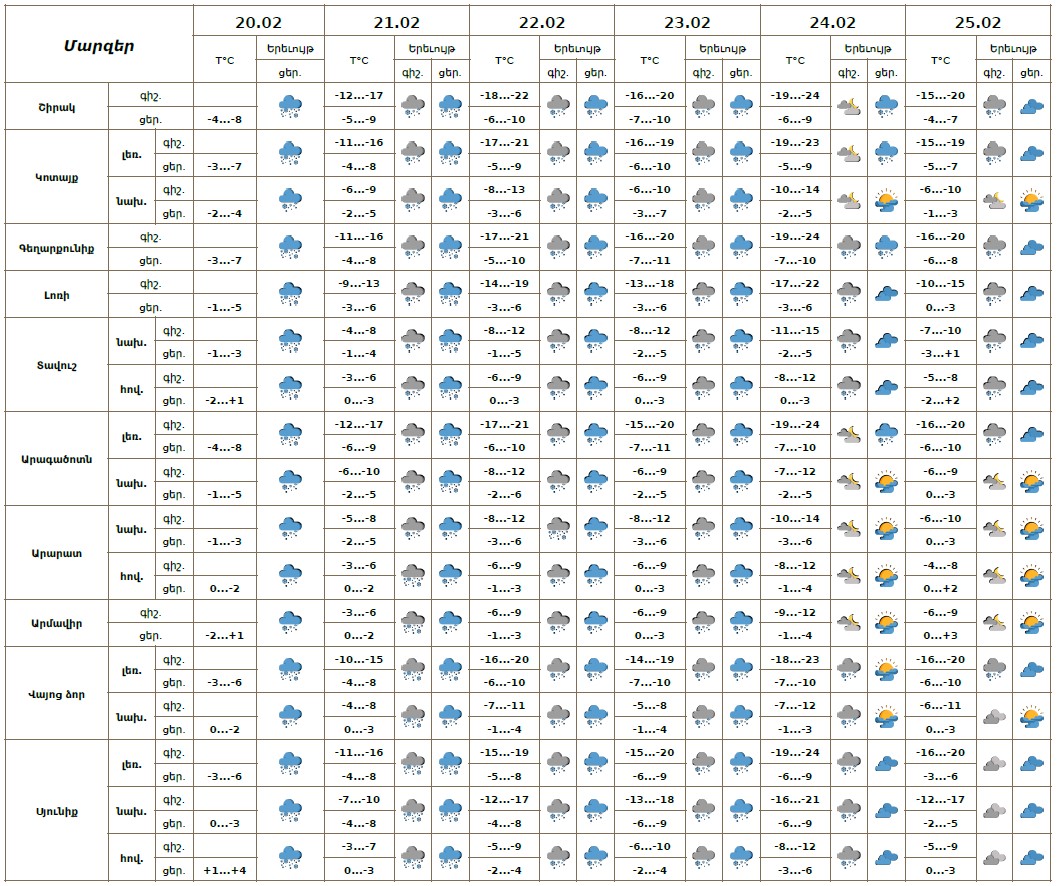This screenshot has height=886, width=1059.
Task: Click the T°C header under 24.02
Action: 794,60
